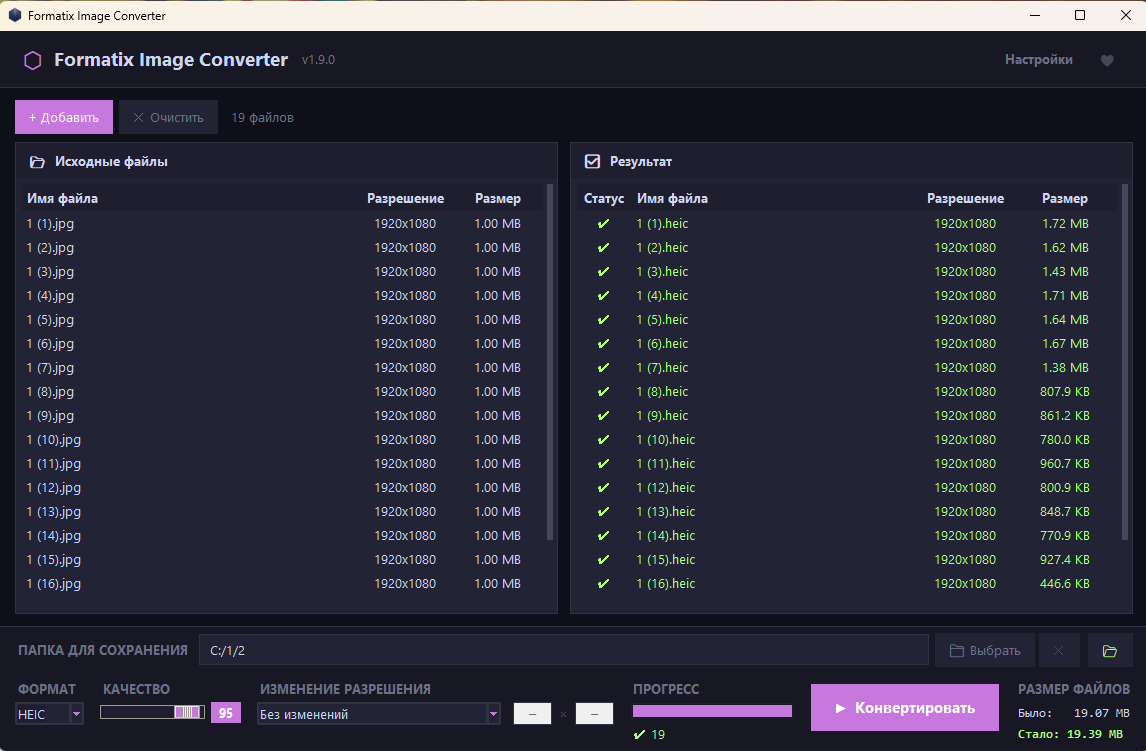
Task: Click the app icon in the title bar
Action: (x=15, y=15)
